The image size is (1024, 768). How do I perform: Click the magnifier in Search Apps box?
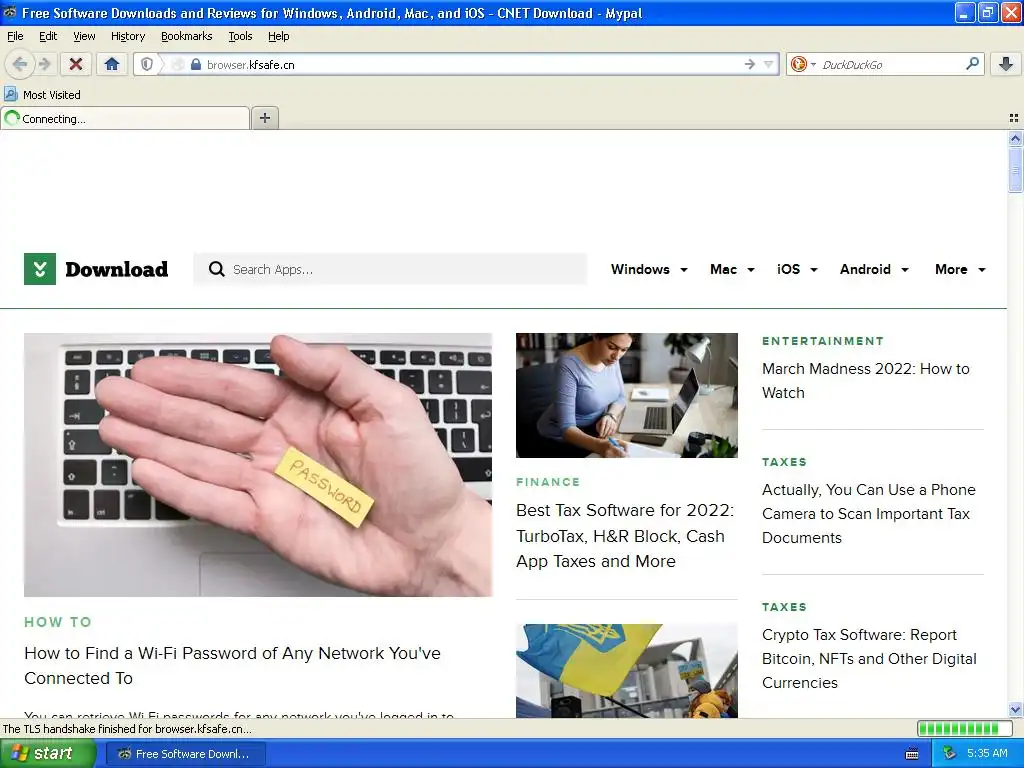point(216,269)
